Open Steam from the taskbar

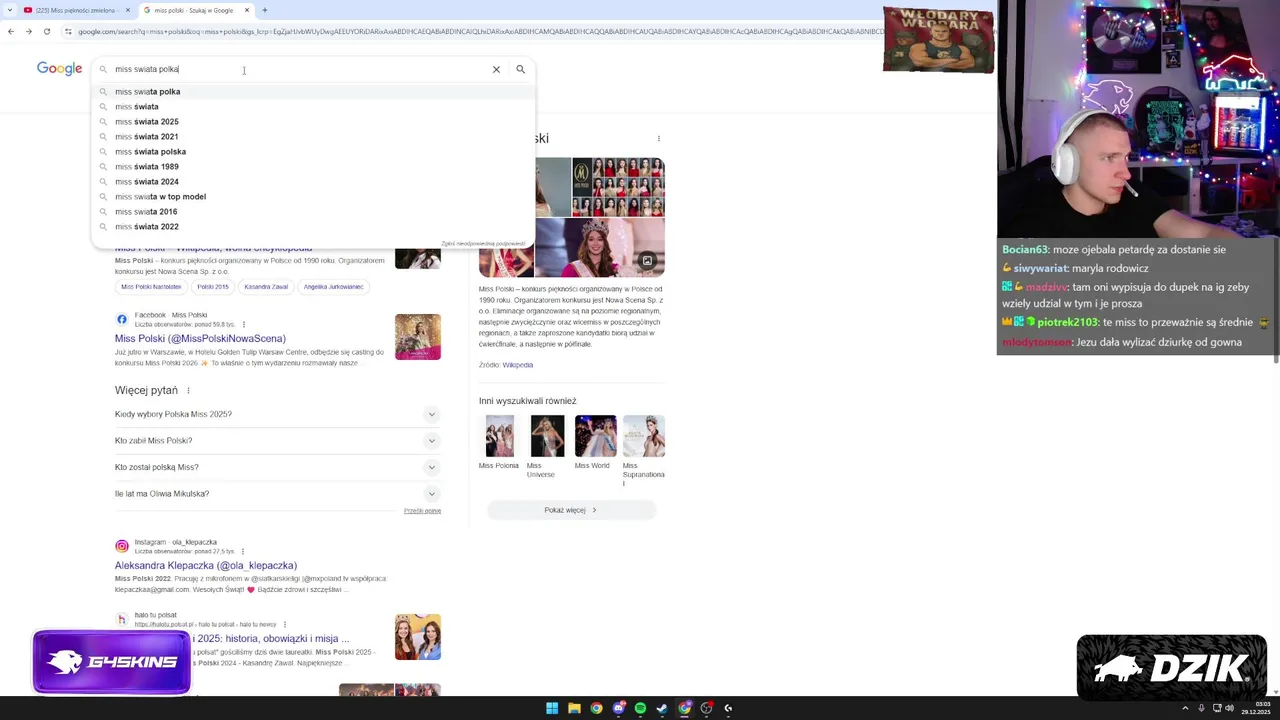pos(662,708)
